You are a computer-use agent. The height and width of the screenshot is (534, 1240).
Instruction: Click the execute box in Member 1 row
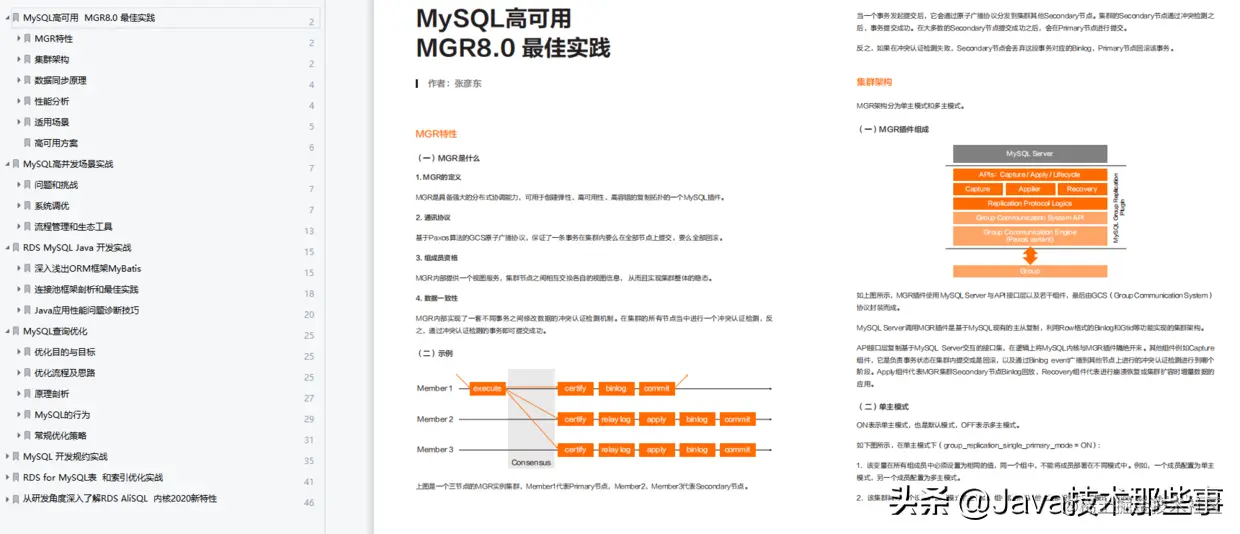(487, 388)
